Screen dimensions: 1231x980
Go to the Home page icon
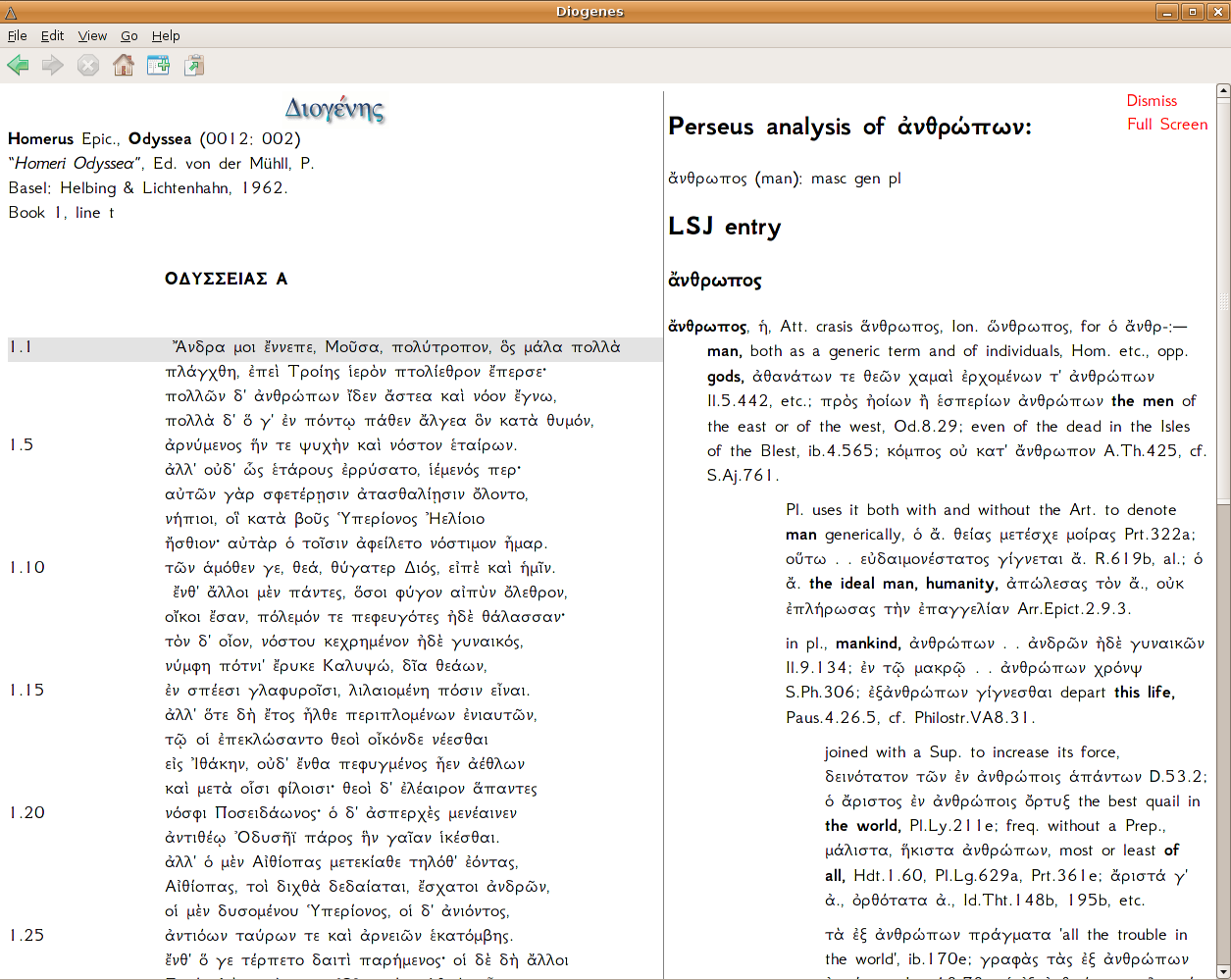coord(124,66)
